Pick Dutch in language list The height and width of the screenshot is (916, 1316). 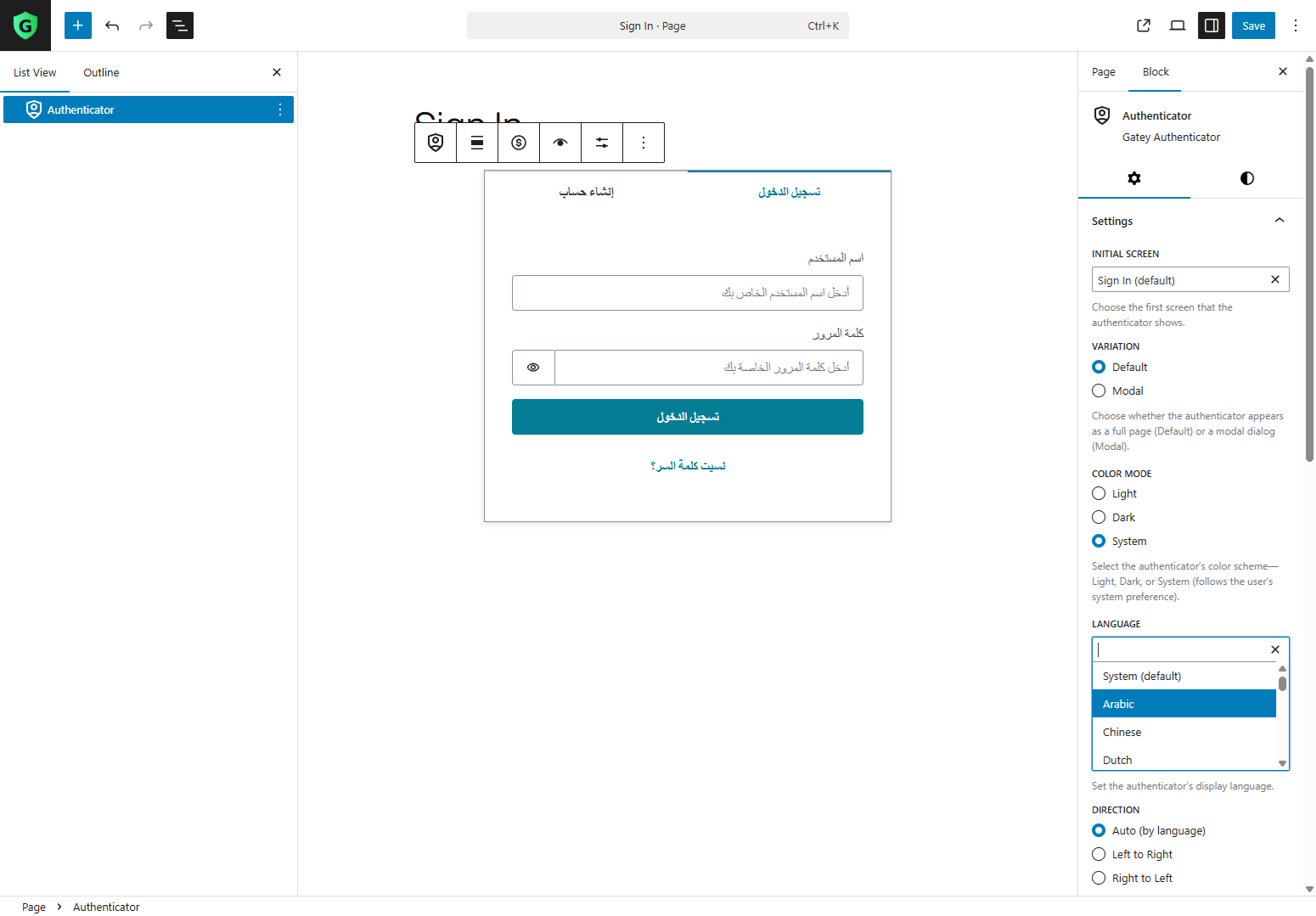click(1184, 758)
